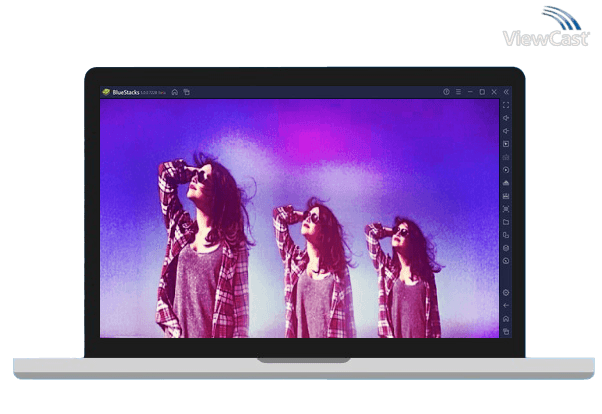Click the hexagonal eco mode icon in the sidebar
The image size is (602, 414).
point(506,248)
